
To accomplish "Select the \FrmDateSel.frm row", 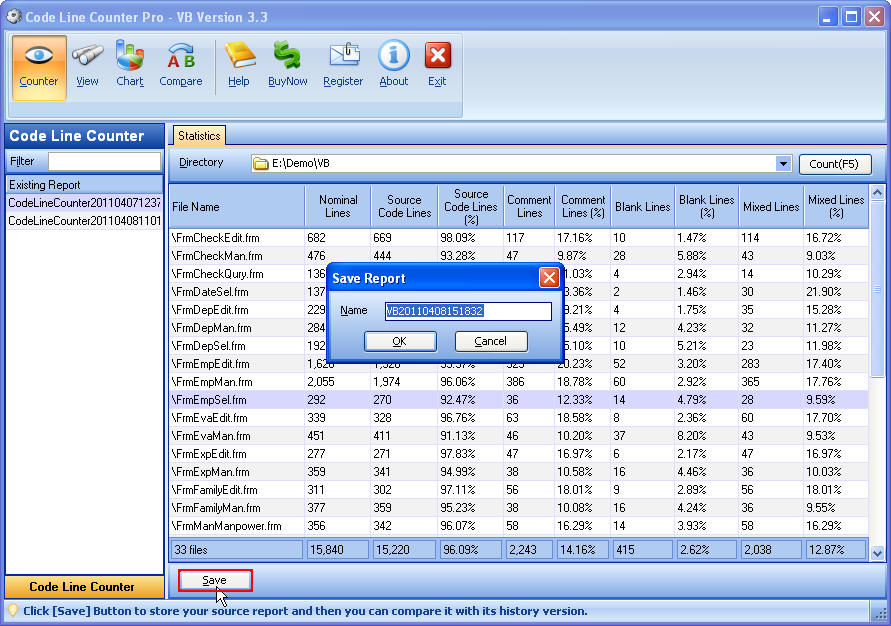I will point(519,292).
